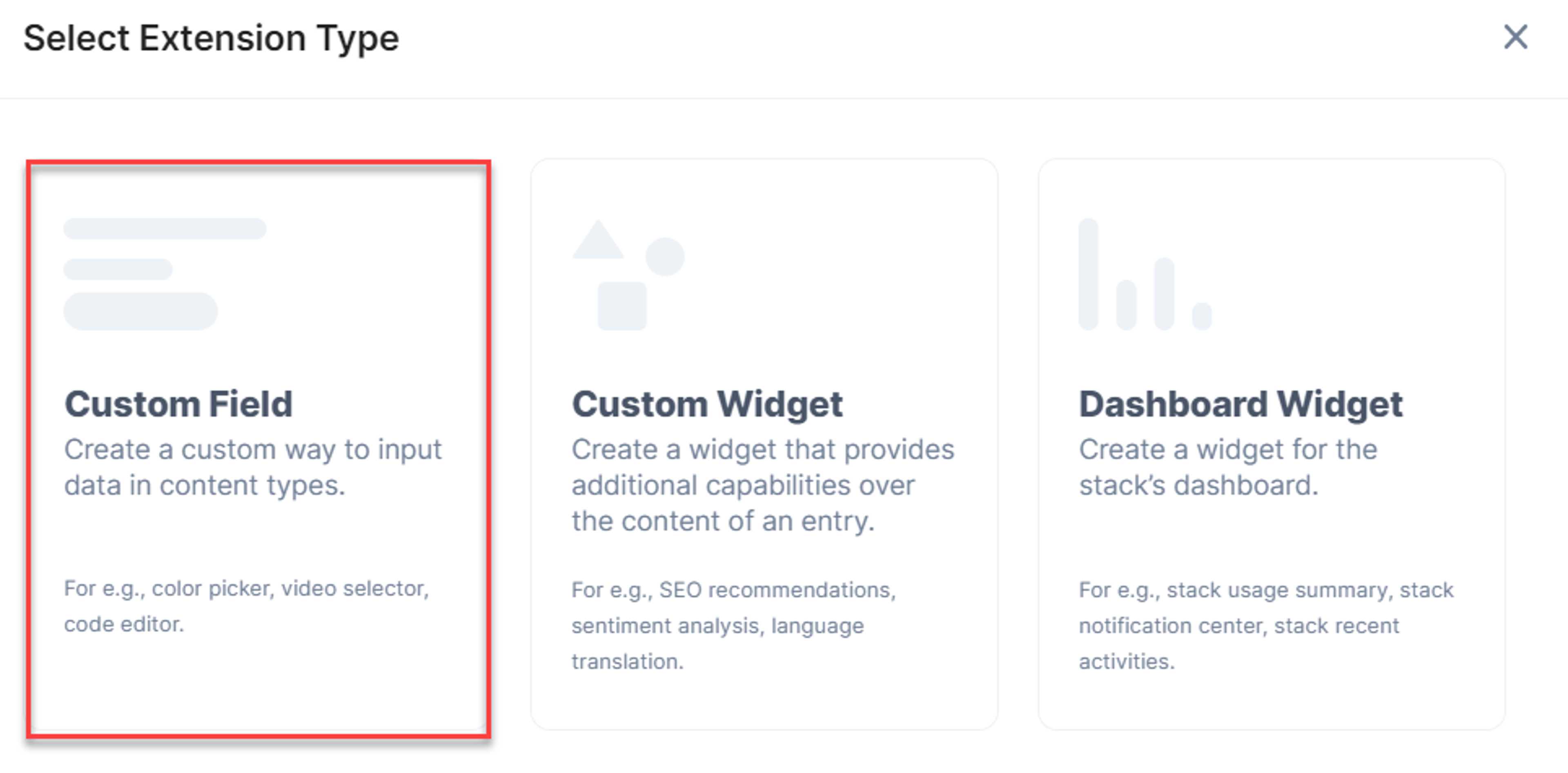Click the Custom Widget shapes icon
The height and width of the screenshot is (773, 1568).
[628, 275]
